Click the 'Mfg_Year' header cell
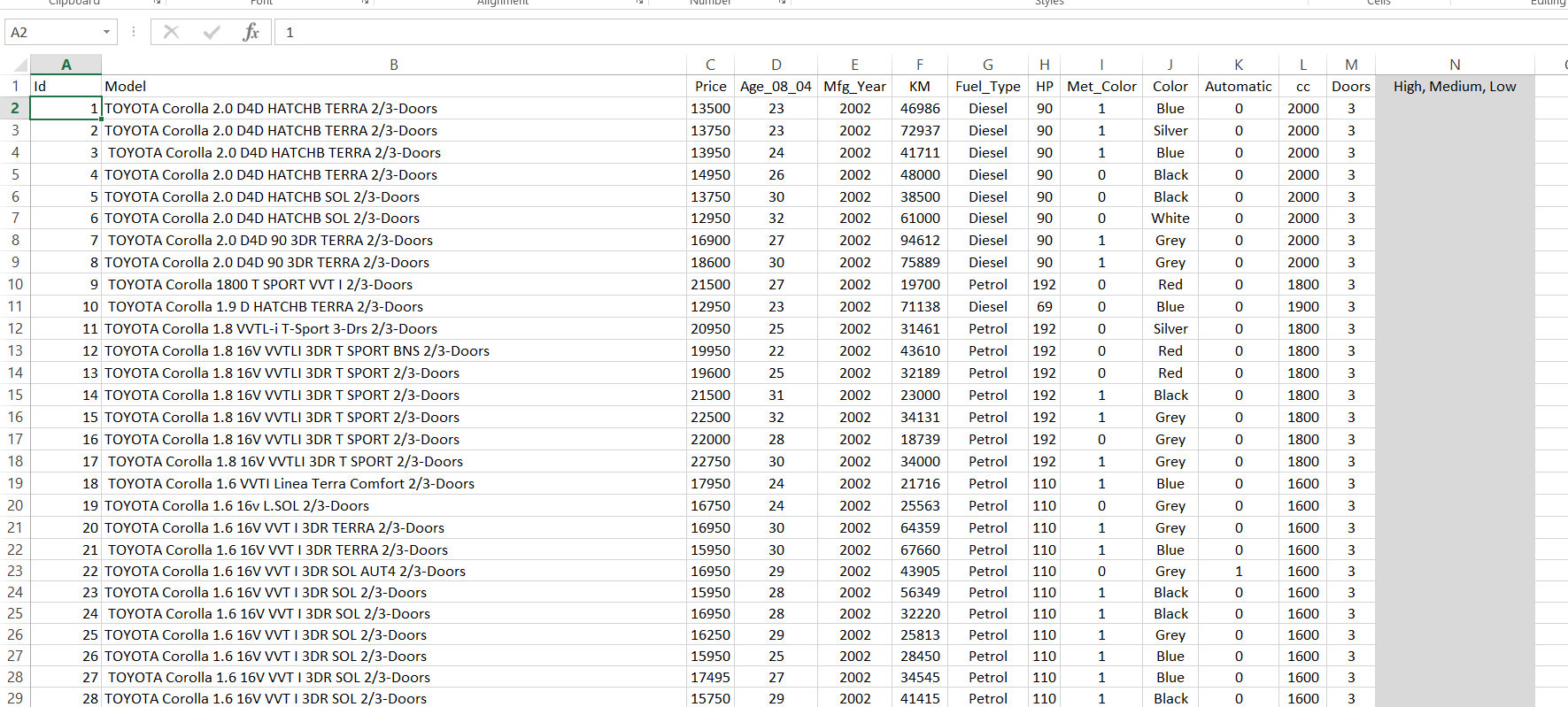 point(854,86)
